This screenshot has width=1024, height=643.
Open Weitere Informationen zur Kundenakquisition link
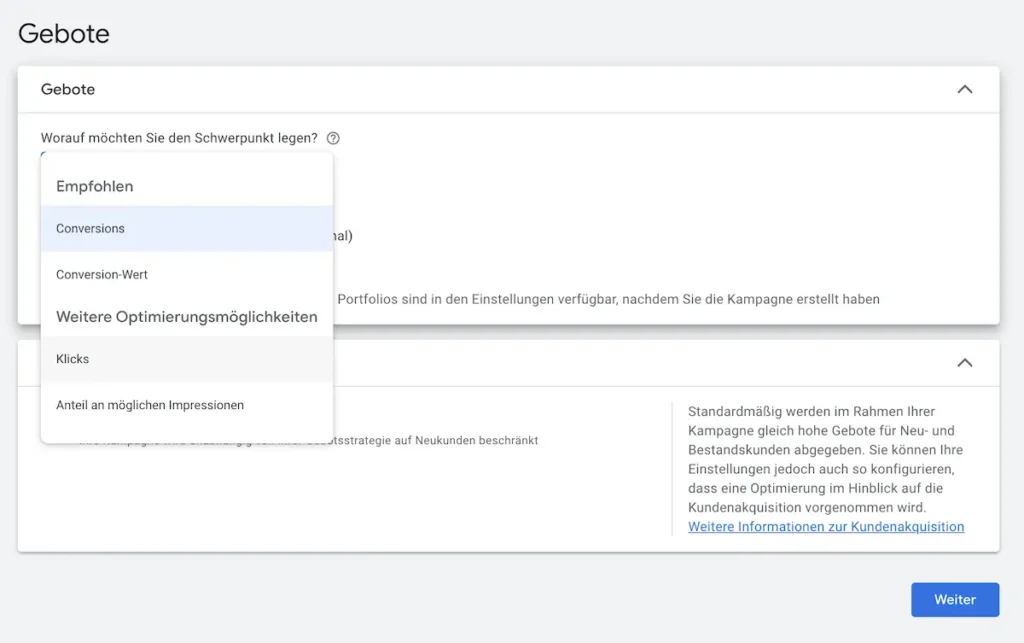pyautogui.click(x=825, y=527)
